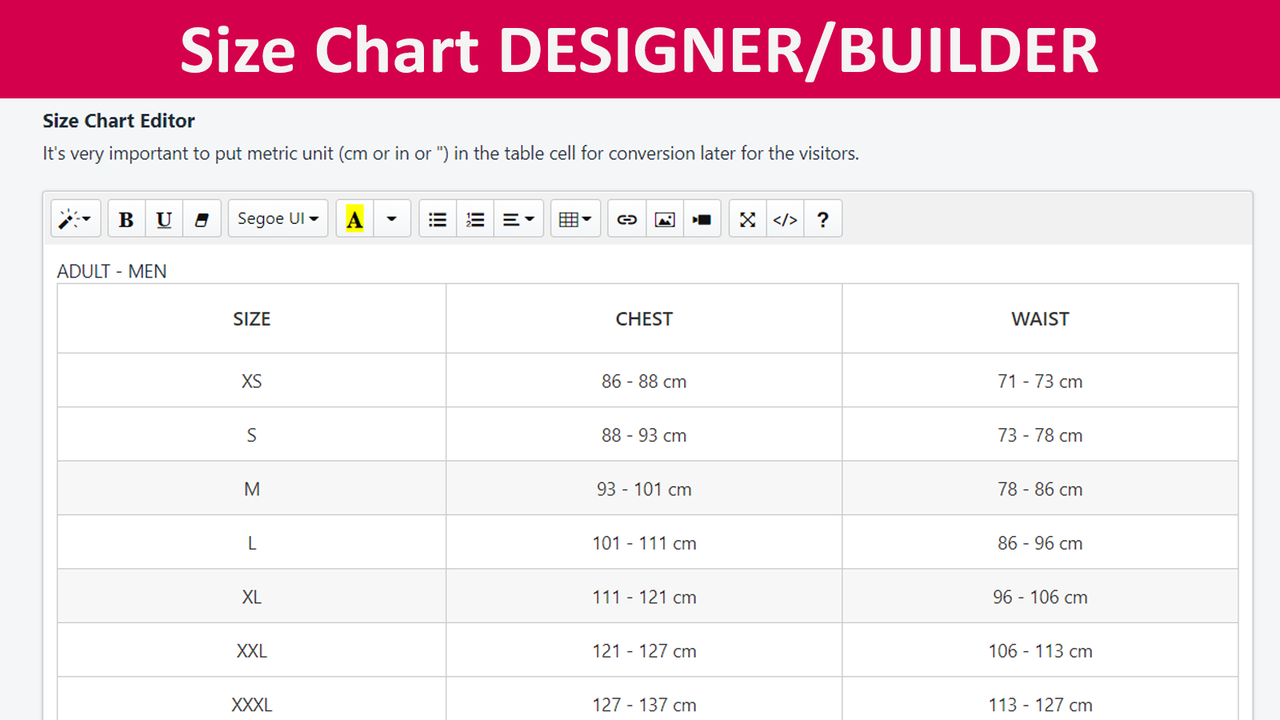Insert an unordered bullet list
Viewport: 1280px width, 720px height.
(x=437, y=218)
